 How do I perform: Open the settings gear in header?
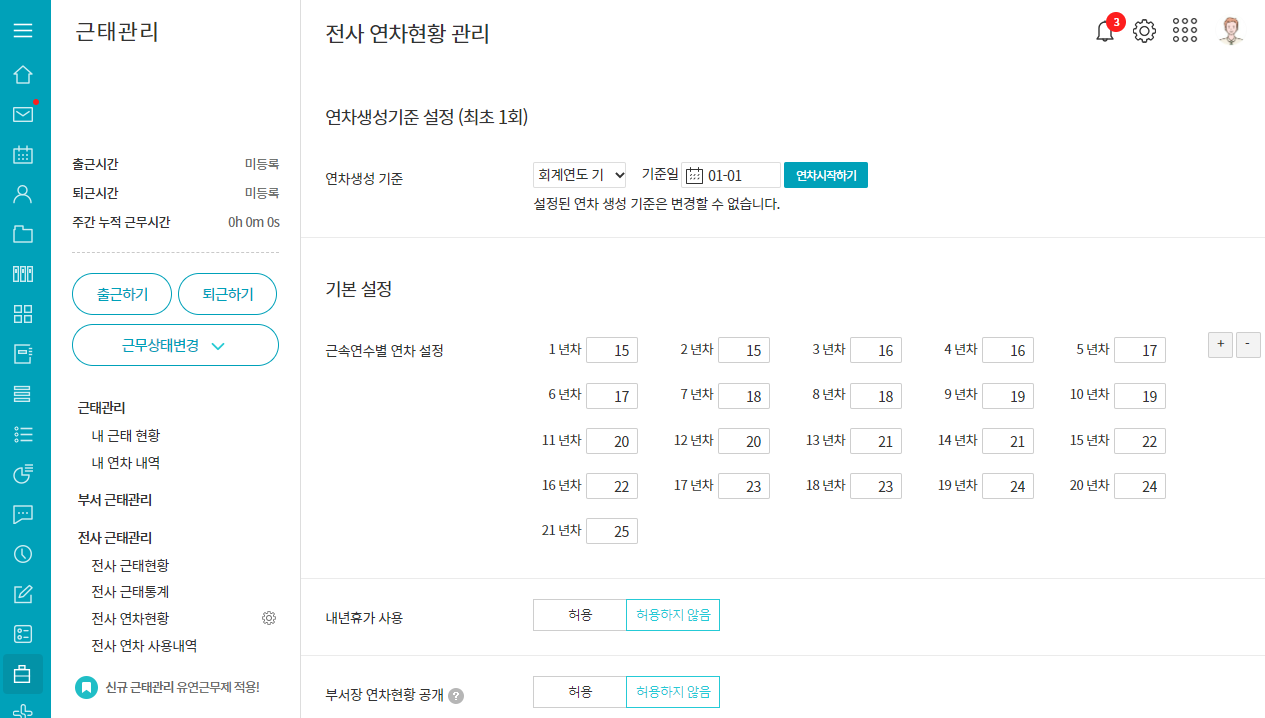(x=1144, y=32)
